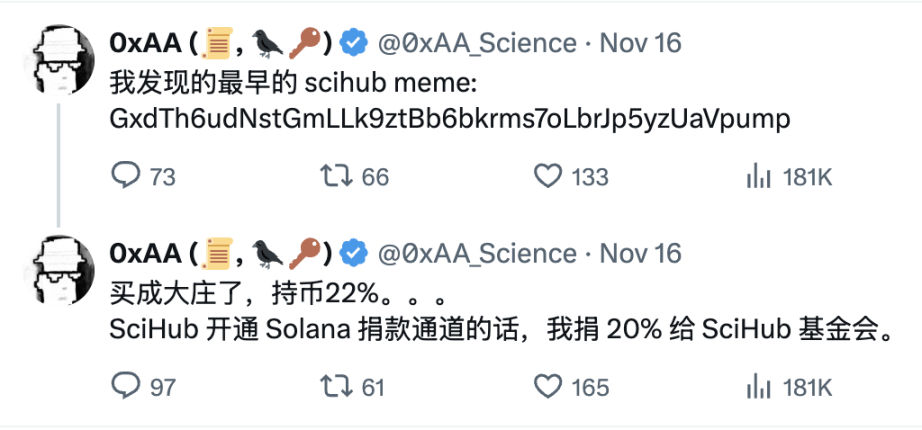Open view analytics icon on second tweet
Viewport: 922px width, 430px height.
tap(759, 386)
